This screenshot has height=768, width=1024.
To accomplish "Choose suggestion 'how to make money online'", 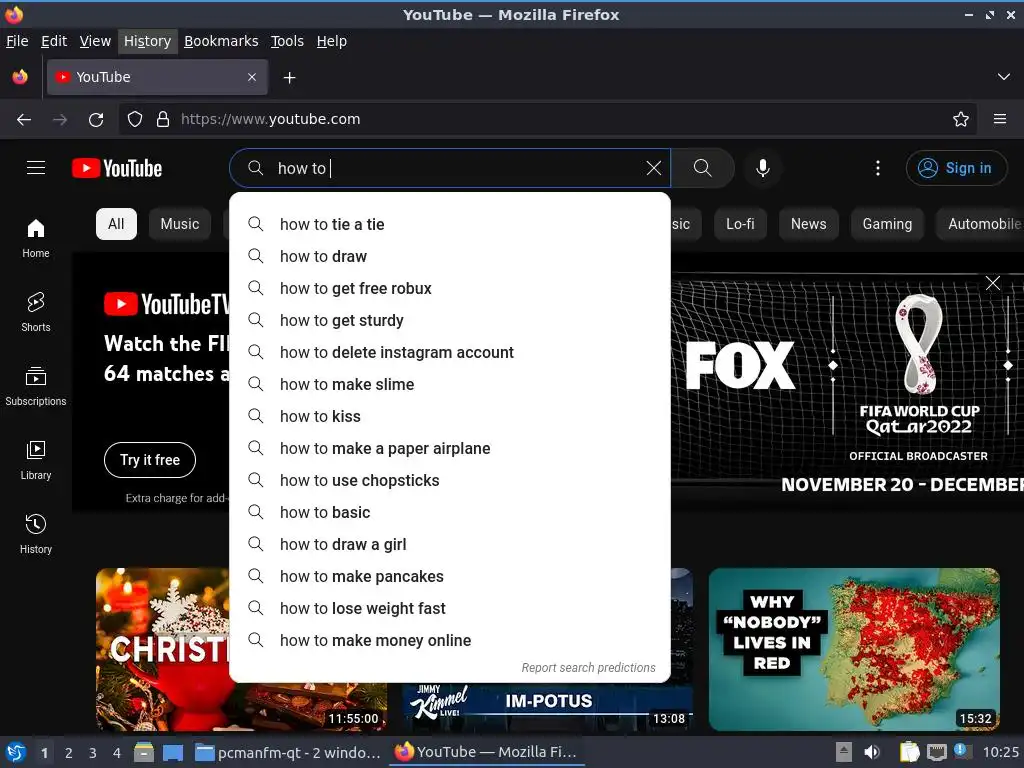I will (450, 640).
